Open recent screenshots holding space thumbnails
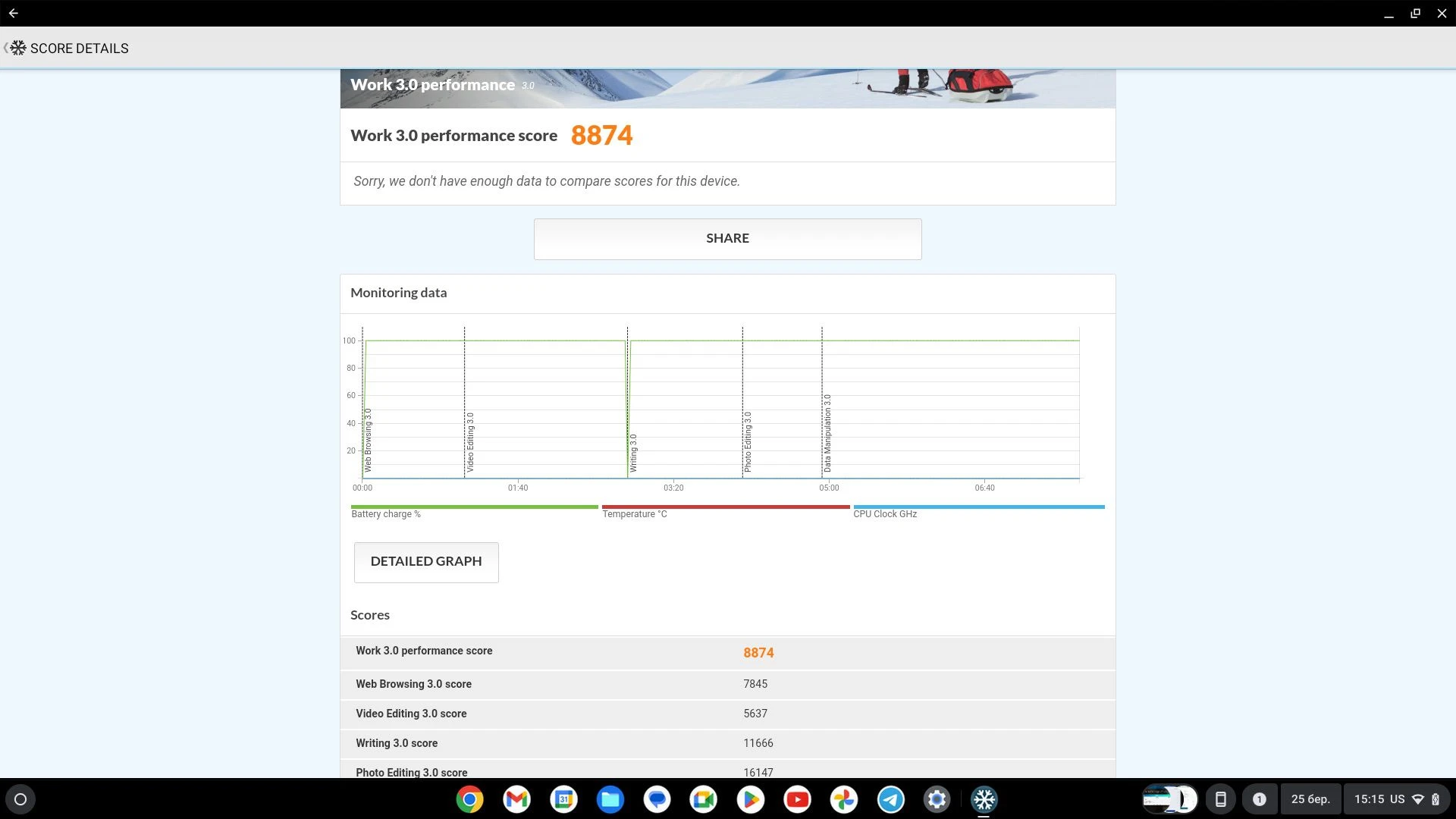 1169,799
